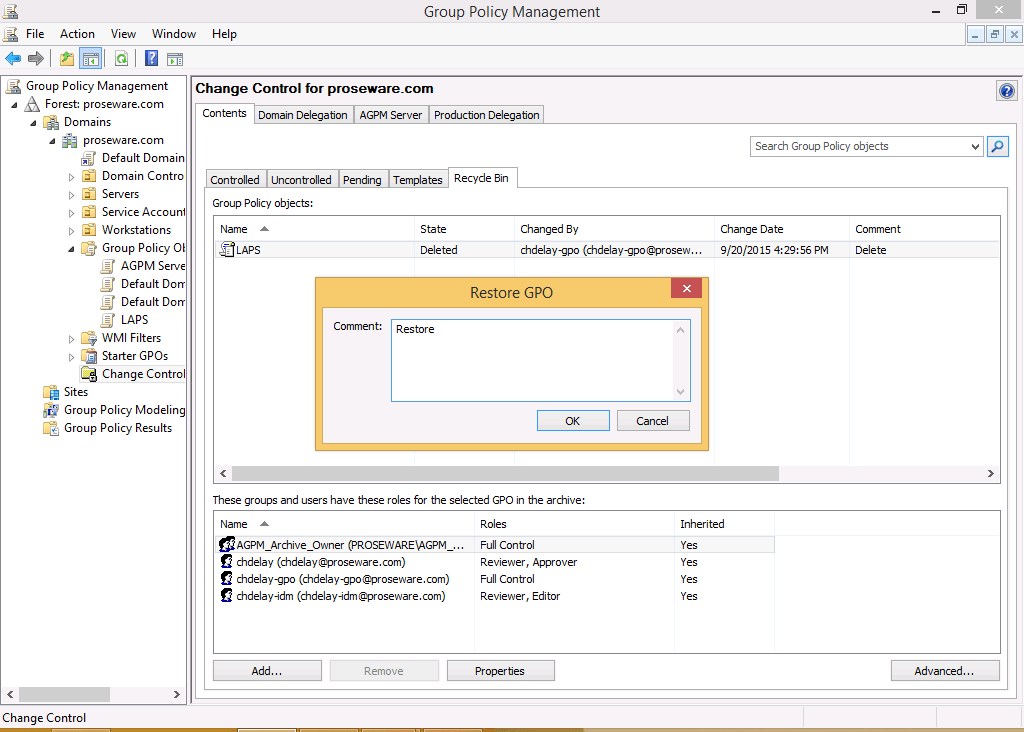This screenshot has width=1024, height=732.
Task: Click the help icon beside Change Control heading
Action: click(1006, 91)
